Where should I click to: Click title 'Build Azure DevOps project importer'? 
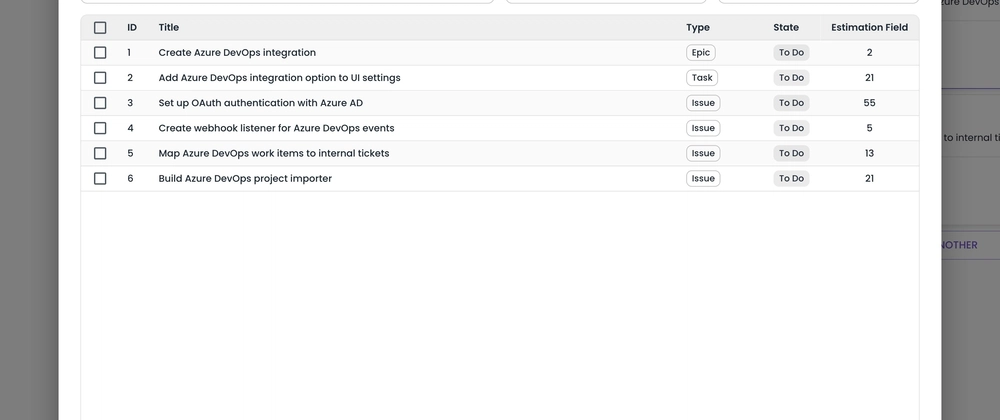coord(245,178)
